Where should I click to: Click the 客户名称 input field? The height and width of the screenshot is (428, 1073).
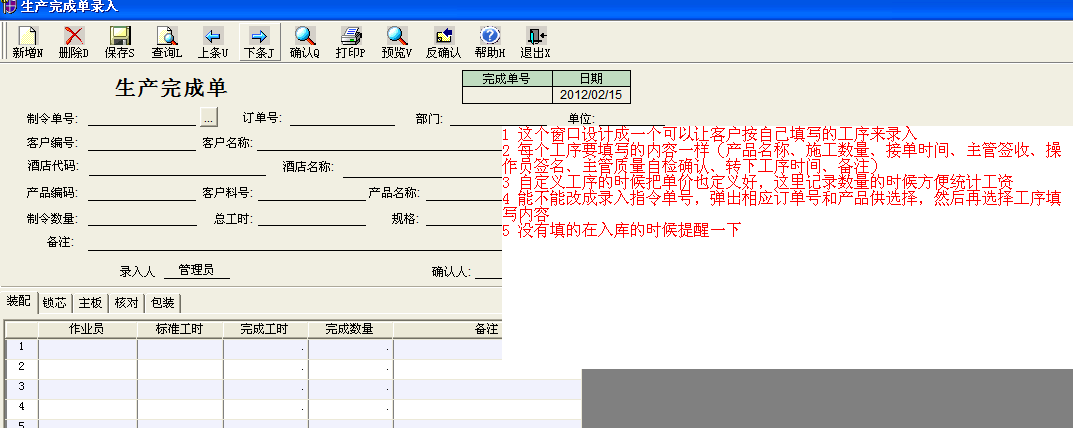(x=380, y=143)
